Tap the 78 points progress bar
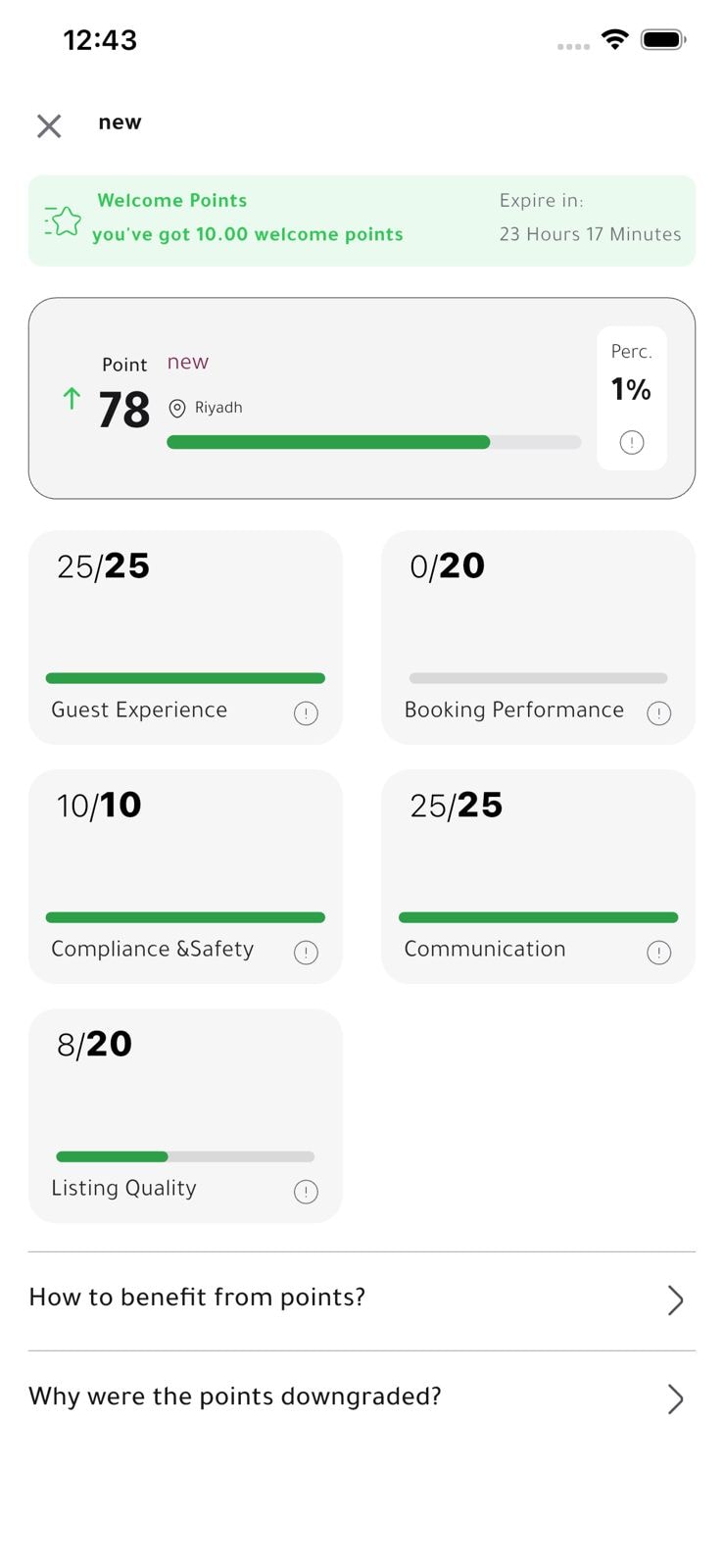This screenshot has width=724, height=1568. pos(374,442)
